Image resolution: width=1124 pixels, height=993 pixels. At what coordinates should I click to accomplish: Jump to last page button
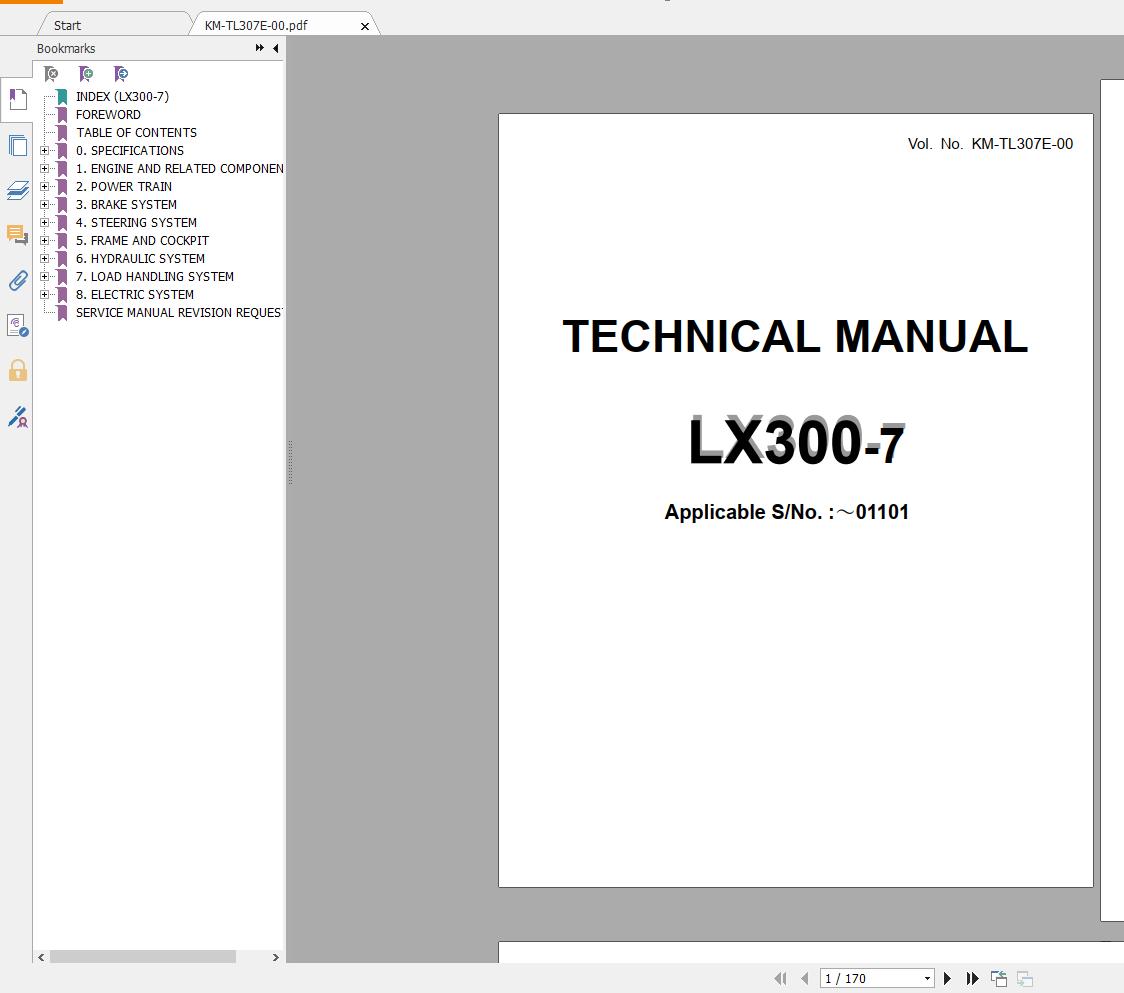972,978
